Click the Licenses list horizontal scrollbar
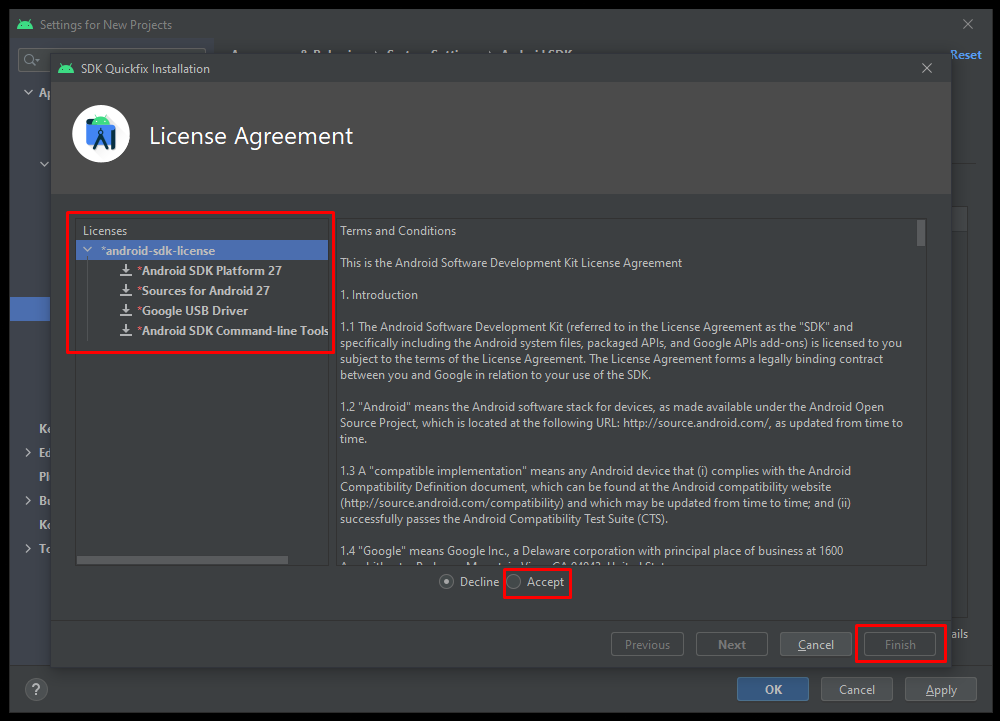 tap(182, 560)
